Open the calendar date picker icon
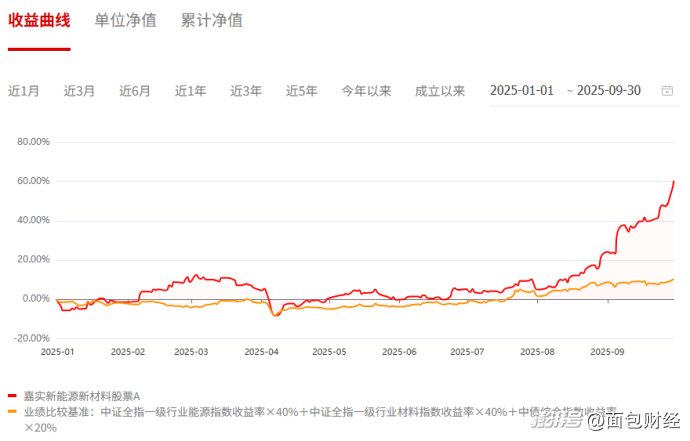The width and height of the screenshot is (690, 441). coord(667,91)
